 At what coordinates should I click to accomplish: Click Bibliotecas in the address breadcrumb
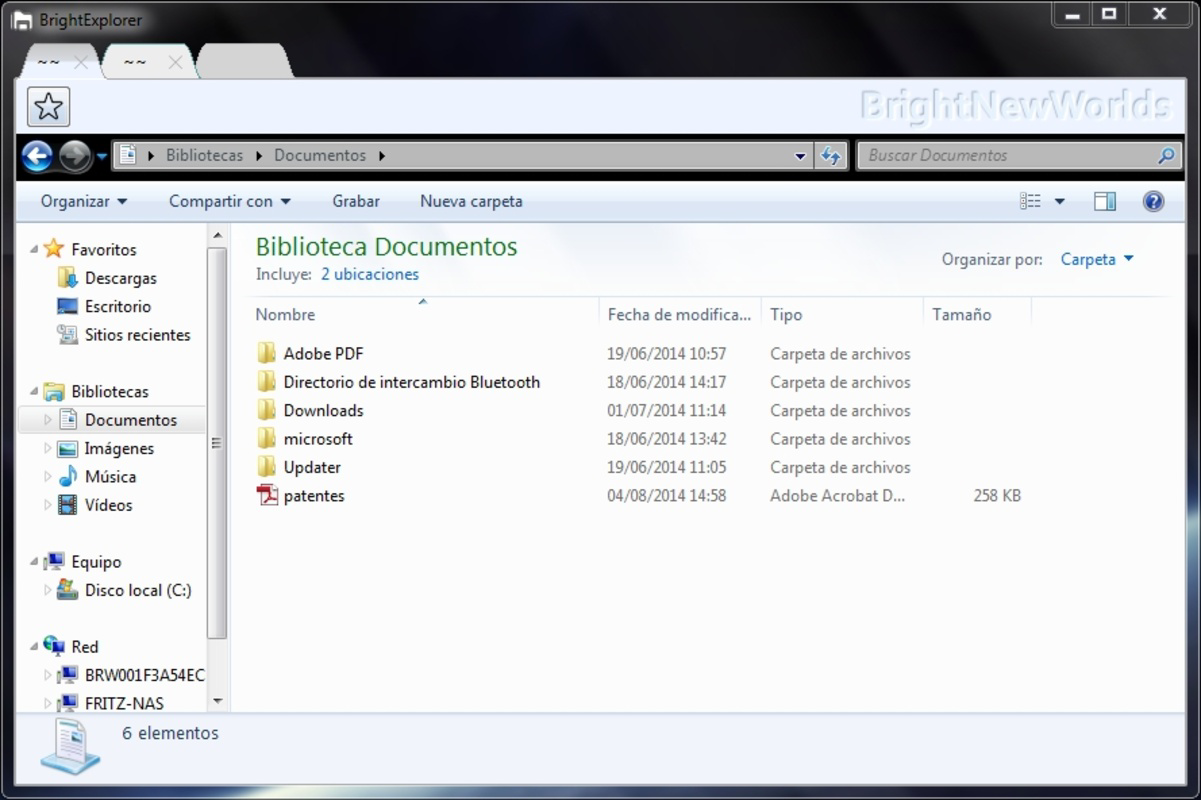click(204, 155)
